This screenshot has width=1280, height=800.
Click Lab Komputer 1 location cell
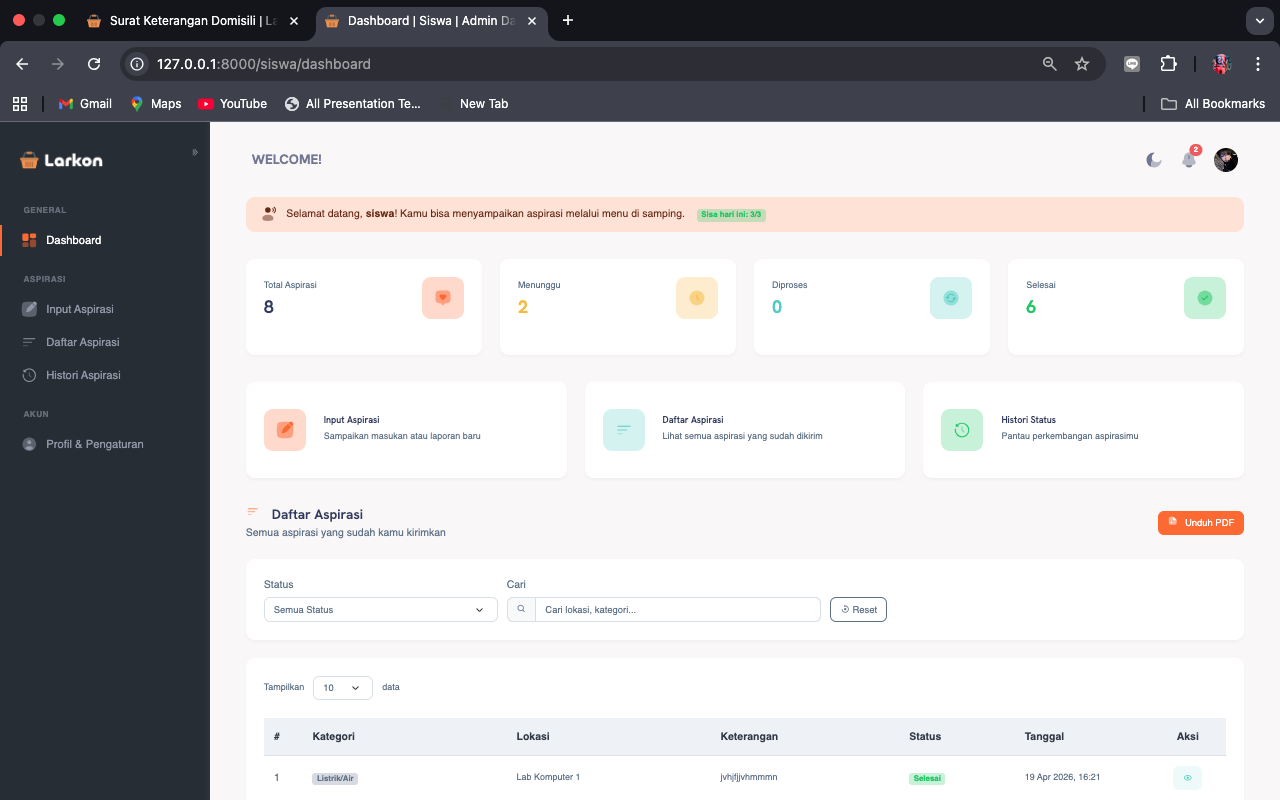548,777
